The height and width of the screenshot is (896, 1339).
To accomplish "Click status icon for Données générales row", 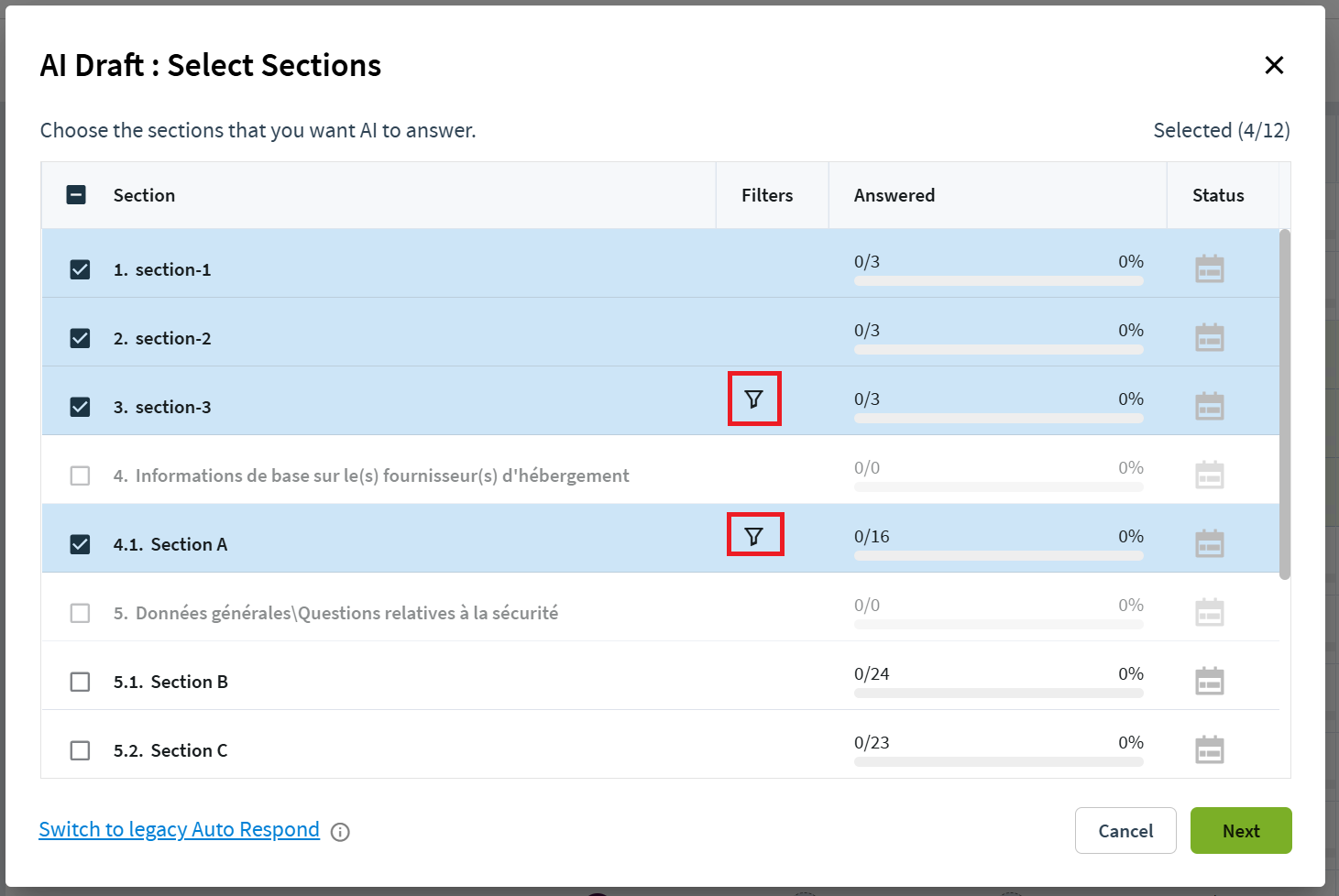I will tap(1210, 612).
